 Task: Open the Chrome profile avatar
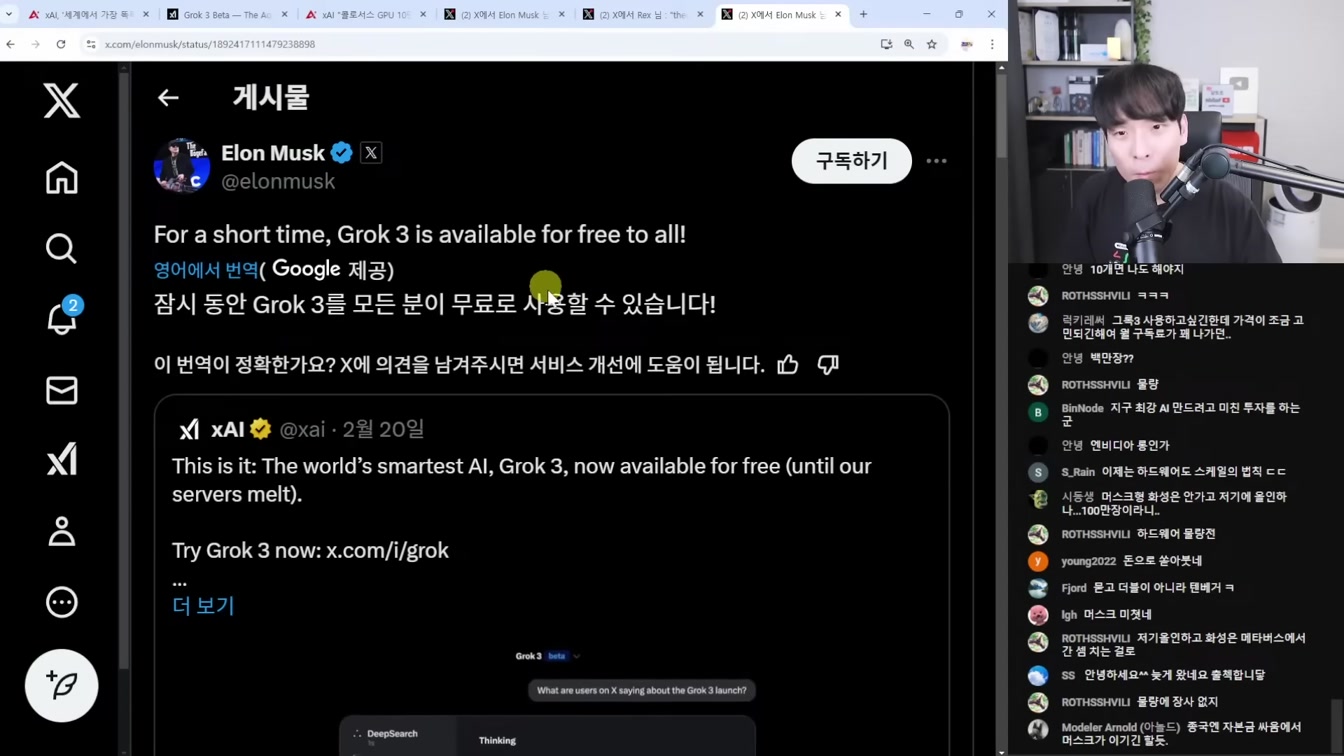[967, 44]
